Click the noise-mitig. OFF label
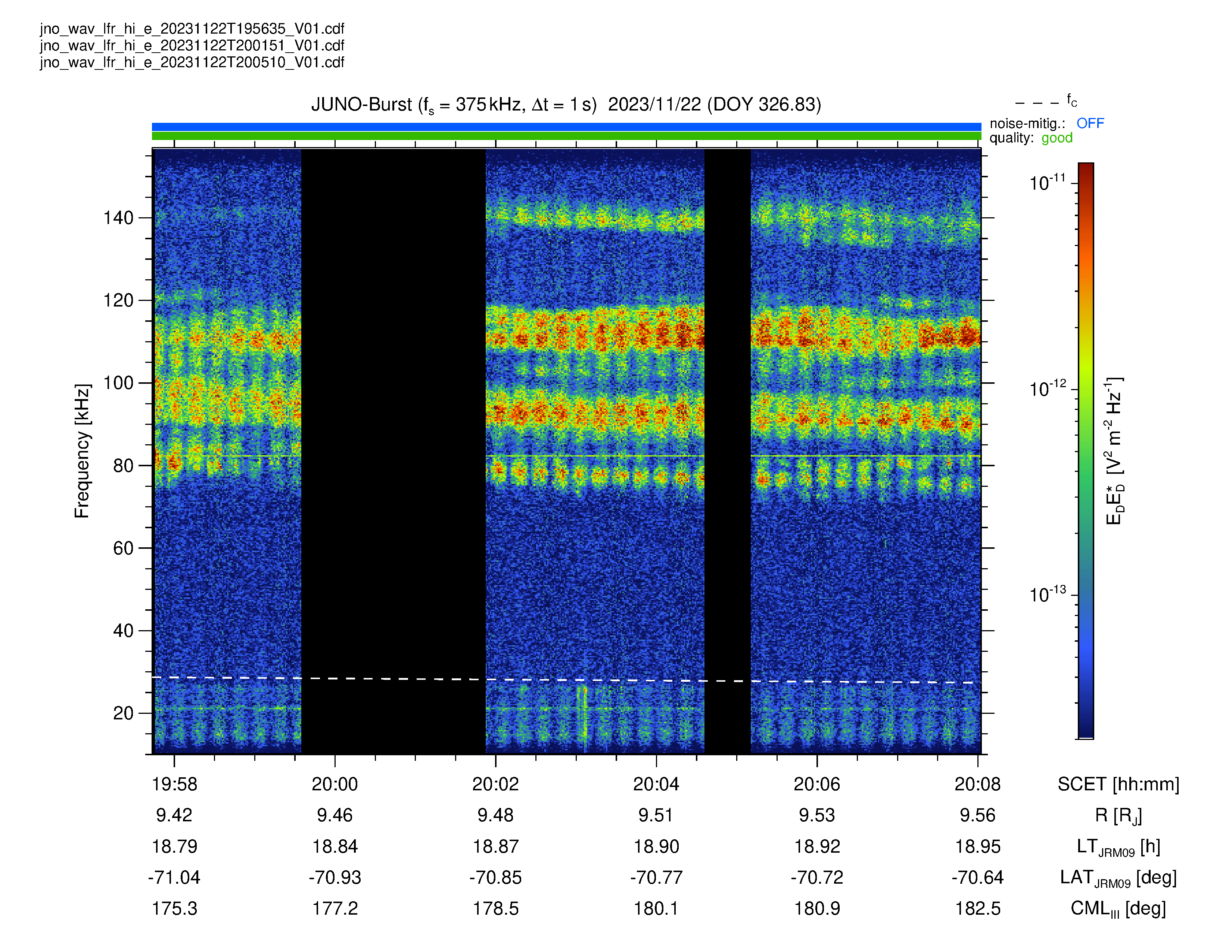This screenshot has width=1232, height=952. coord(1046,124)
